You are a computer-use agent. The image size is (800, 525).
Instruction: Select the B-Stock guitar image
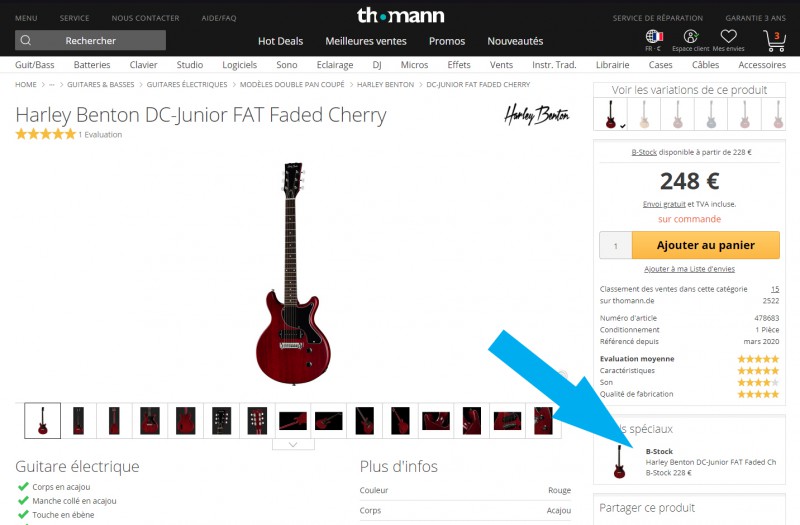619,461
